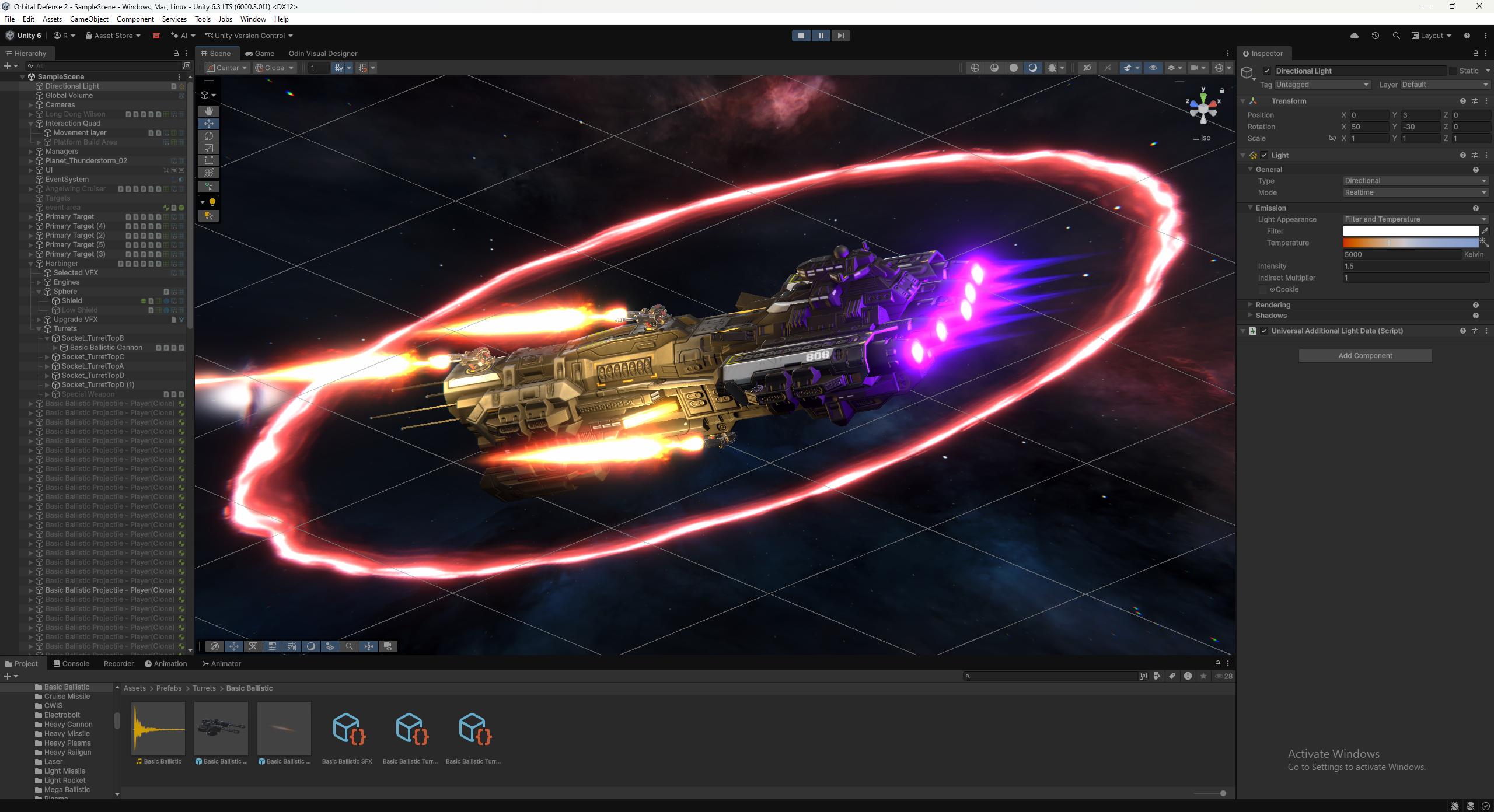Open the Light Type dropdown
The image size is (1494, 812).
pyautogui.click(x=1415, y=181)
